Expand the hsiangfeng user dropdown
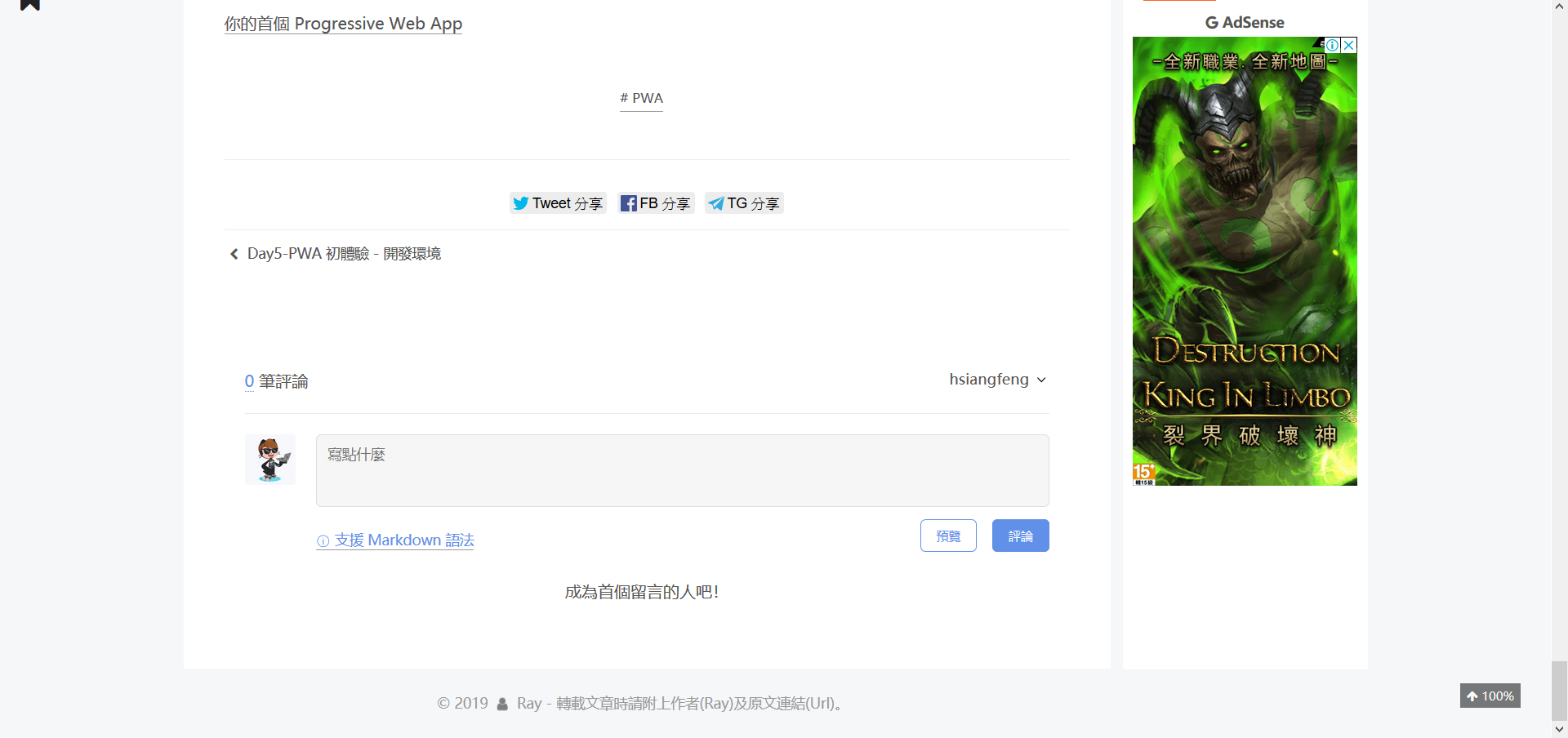1568x738 pixels. (x=997, y=380)
